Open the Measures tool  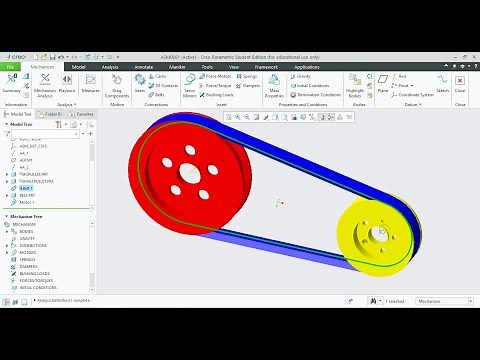90,83
